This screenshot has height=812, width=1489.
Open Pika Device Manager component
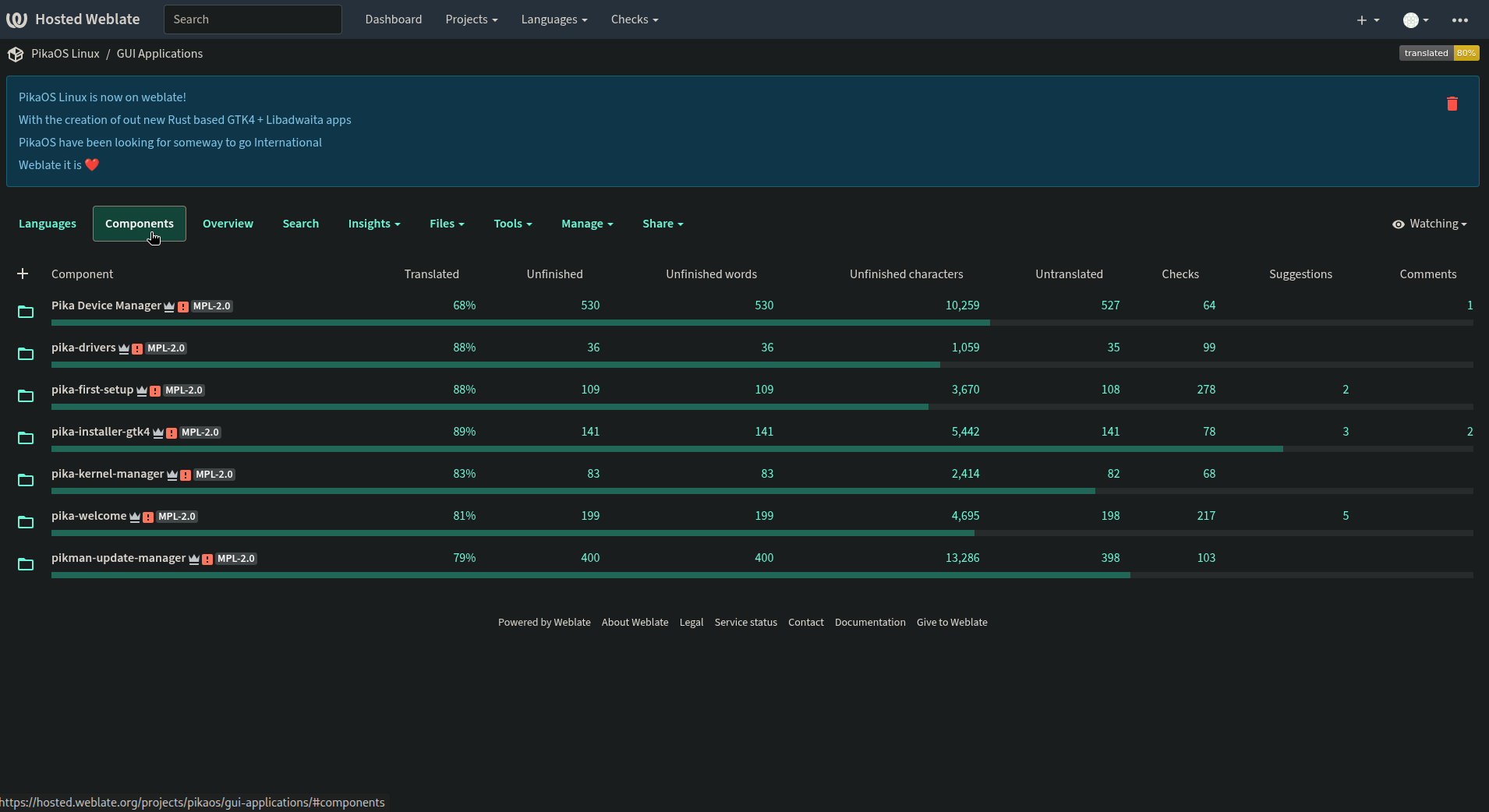106,305
